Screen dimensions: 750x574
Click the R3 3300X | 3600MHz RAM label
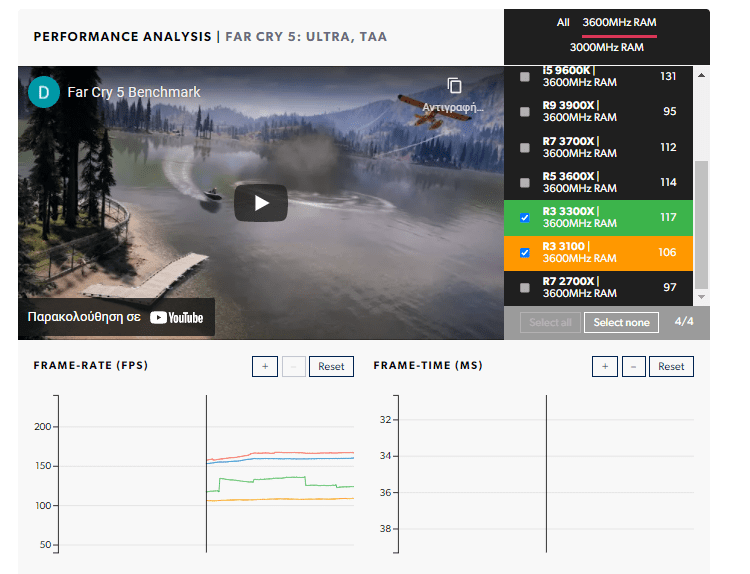tap(580, 217)
